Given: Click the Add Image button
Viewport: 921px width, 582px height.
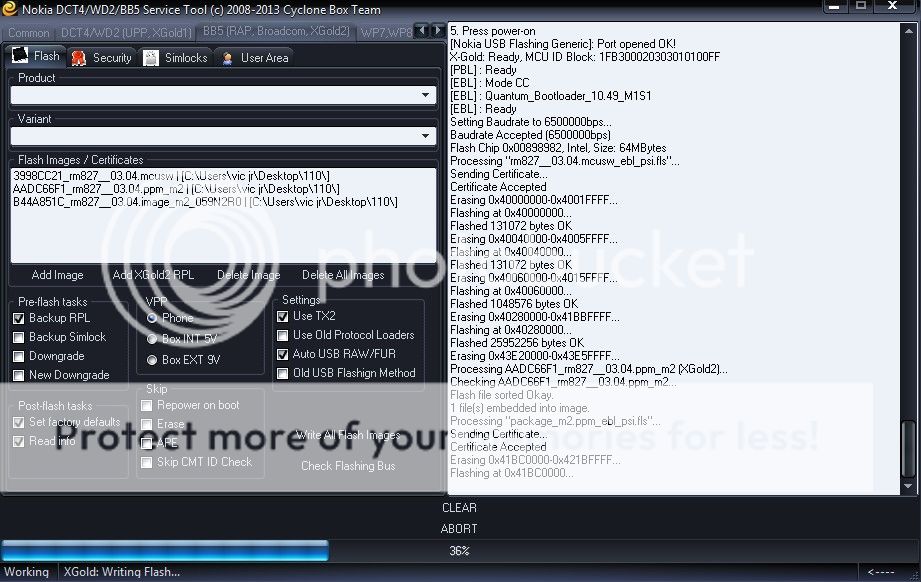Looking at the screenshot, I should click(57, 275).
